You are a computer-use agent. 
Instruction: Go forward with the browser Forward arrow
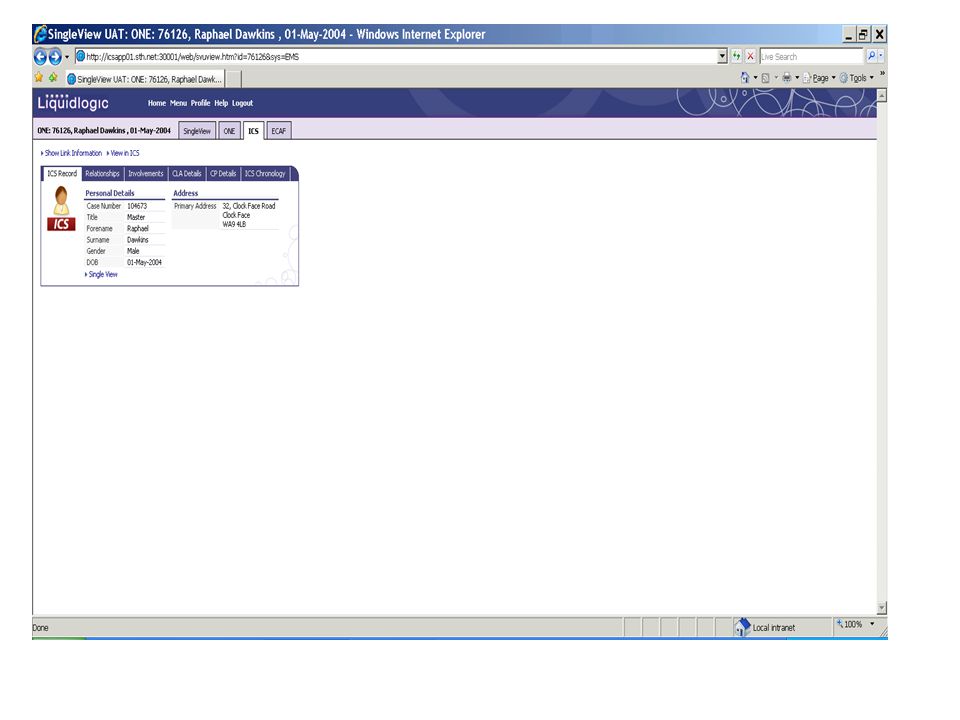[54, 57]
